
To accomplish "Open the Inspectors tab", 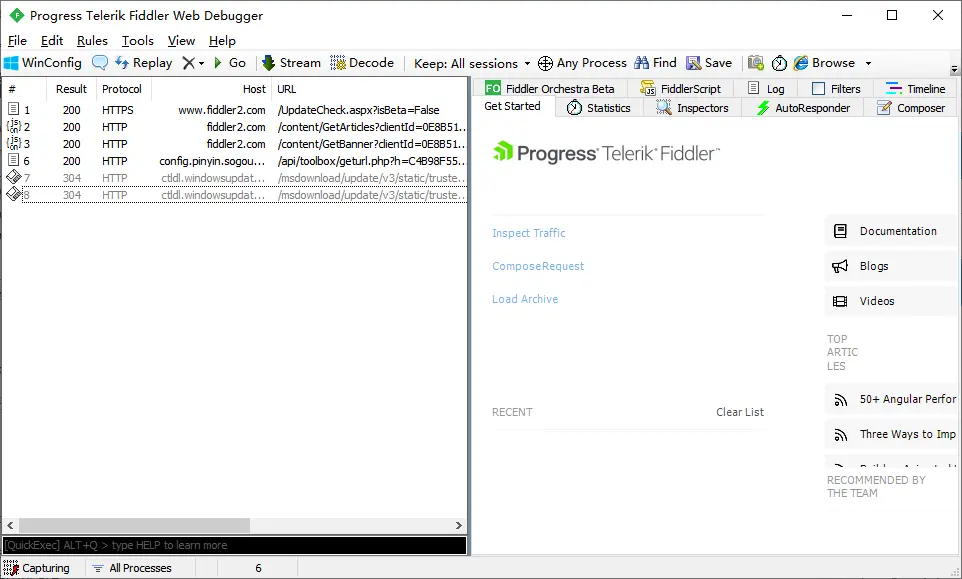I will (692, 108).
